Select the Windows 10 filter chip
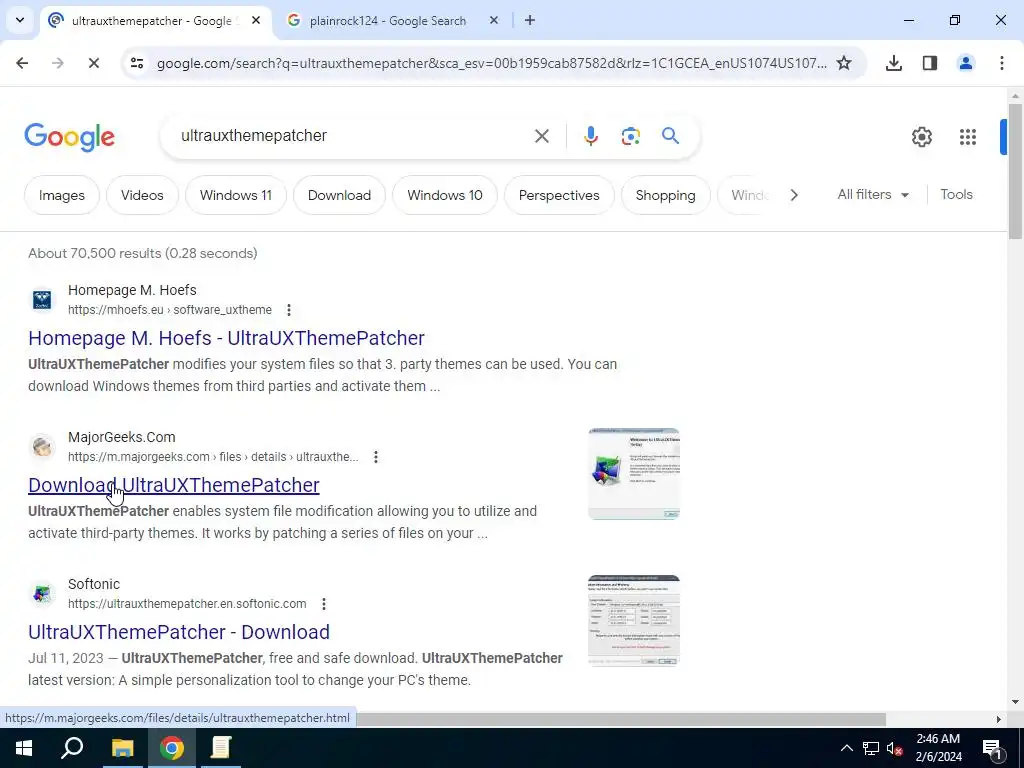This screenshot has height=768, width=1024. [x=445, y=195]
